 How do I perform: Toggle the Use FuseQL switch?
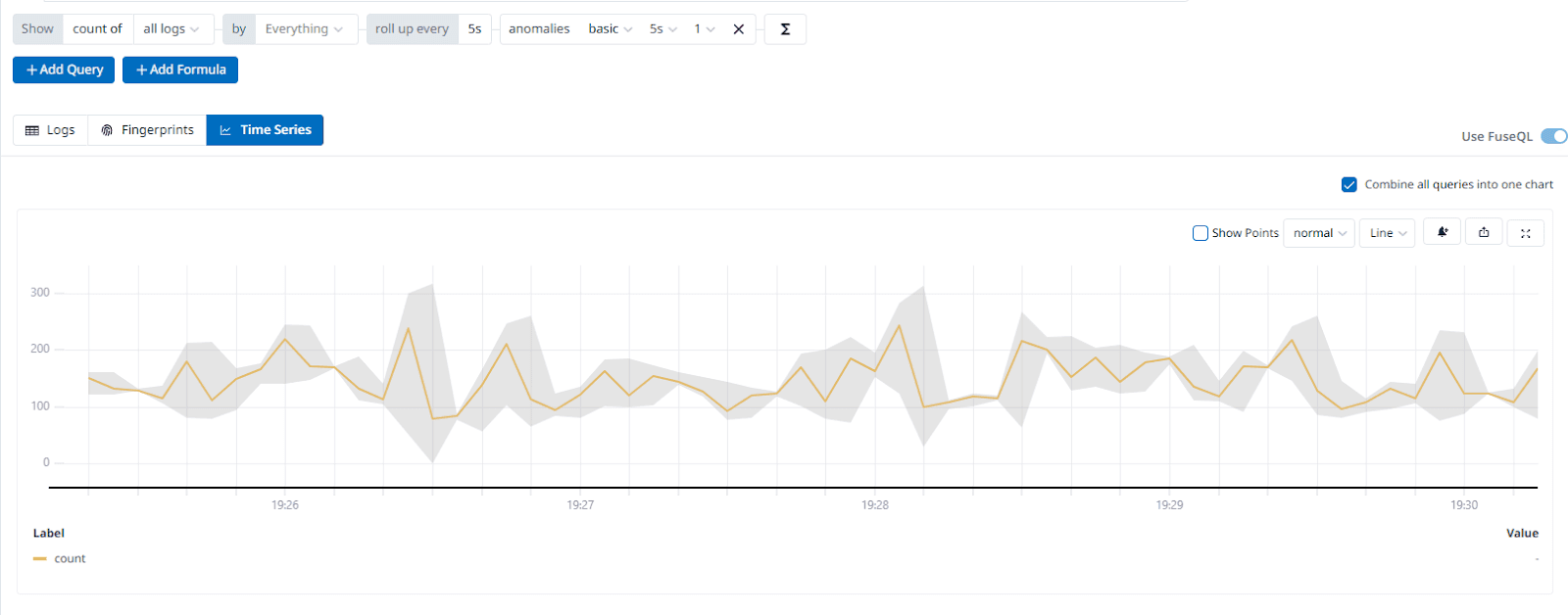click(1554, 136)
